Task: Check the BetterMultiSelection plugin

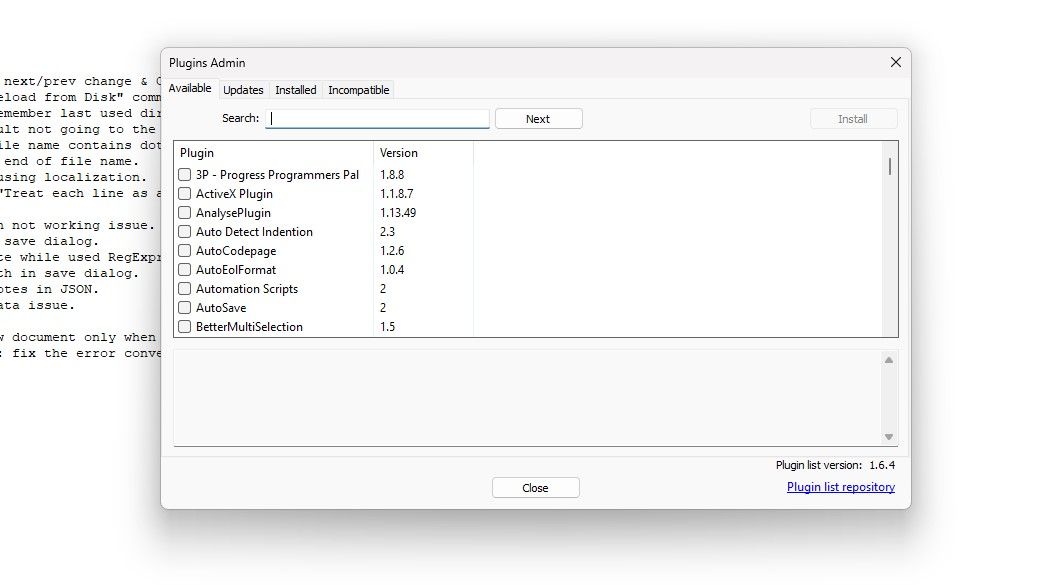Action: [185, 326]
